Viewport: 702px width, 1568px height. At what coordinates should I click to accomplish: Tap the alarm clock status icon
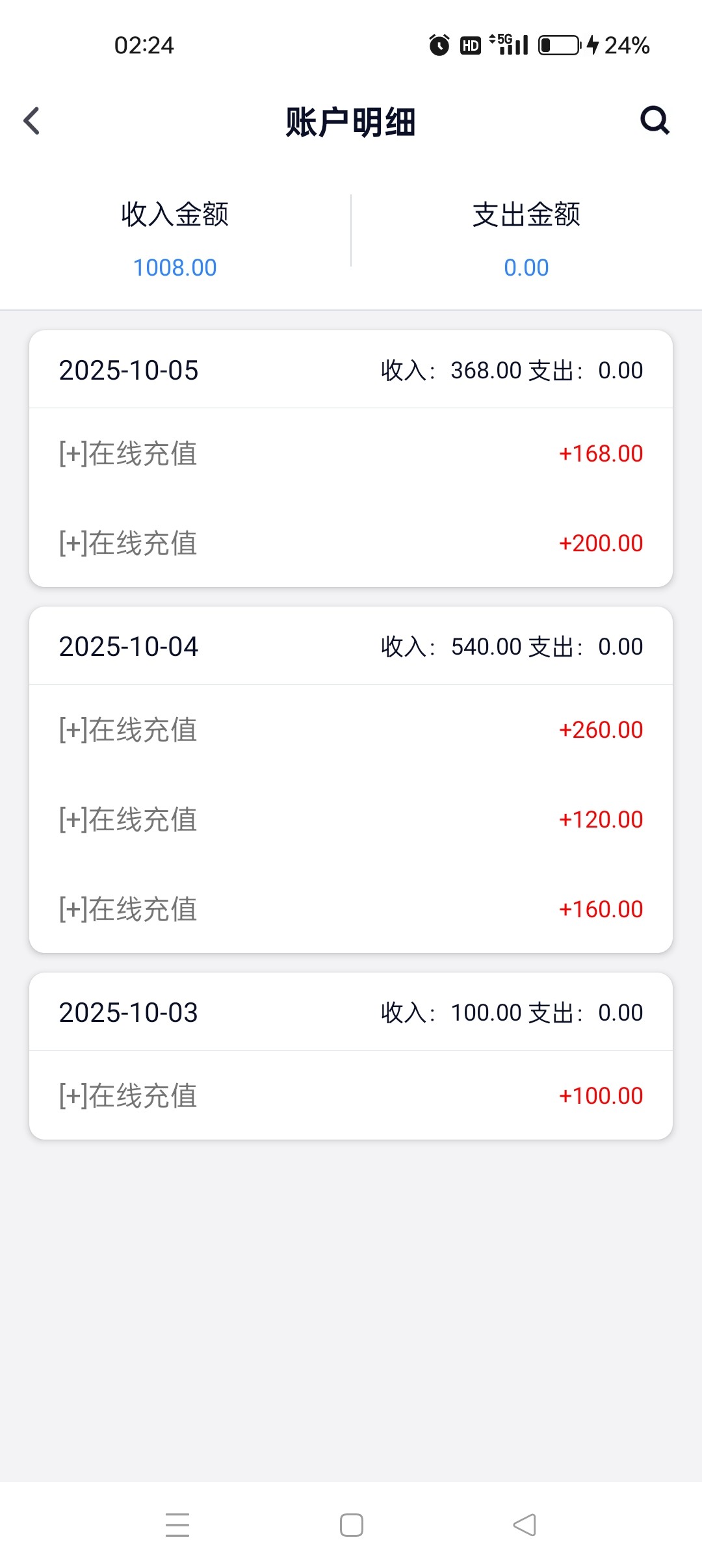(439, 45)
